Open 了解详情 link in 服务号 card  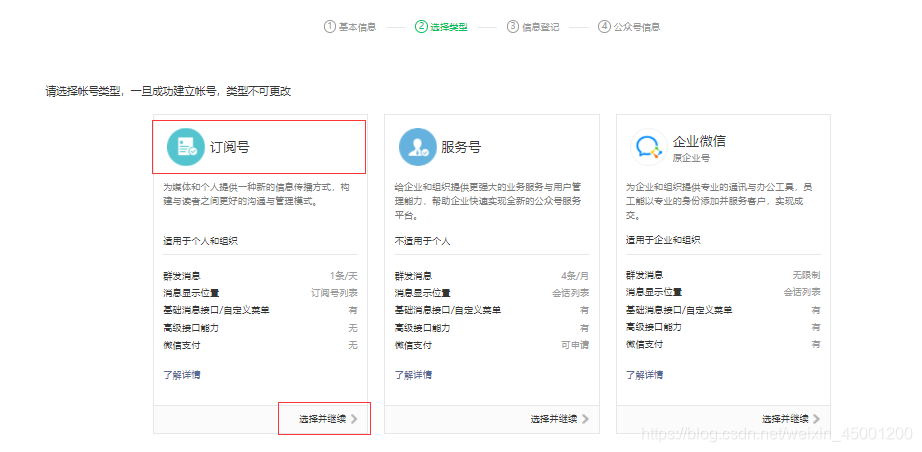(x=413, y=374)
